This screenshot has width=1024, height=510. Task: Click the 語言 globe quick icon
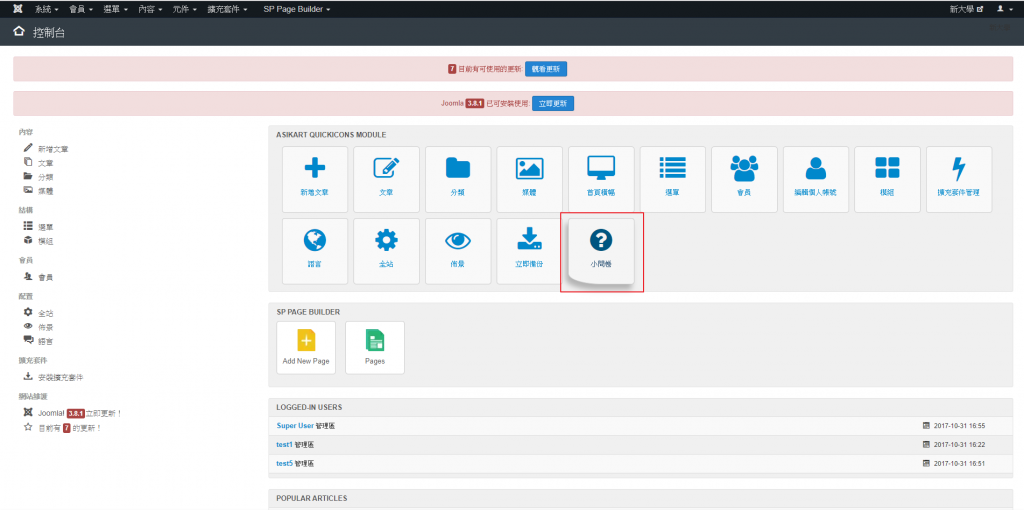(314, 250)
